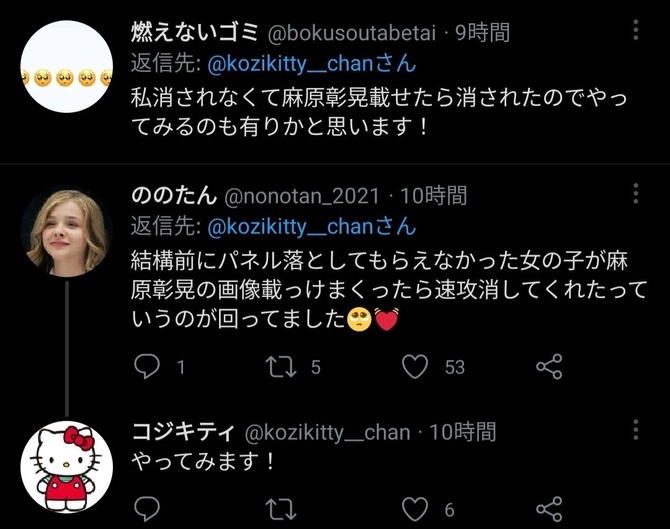Open ののたん's profile via display name
The height and width of the screenshot is (529, 670).
tap(174, 196)
